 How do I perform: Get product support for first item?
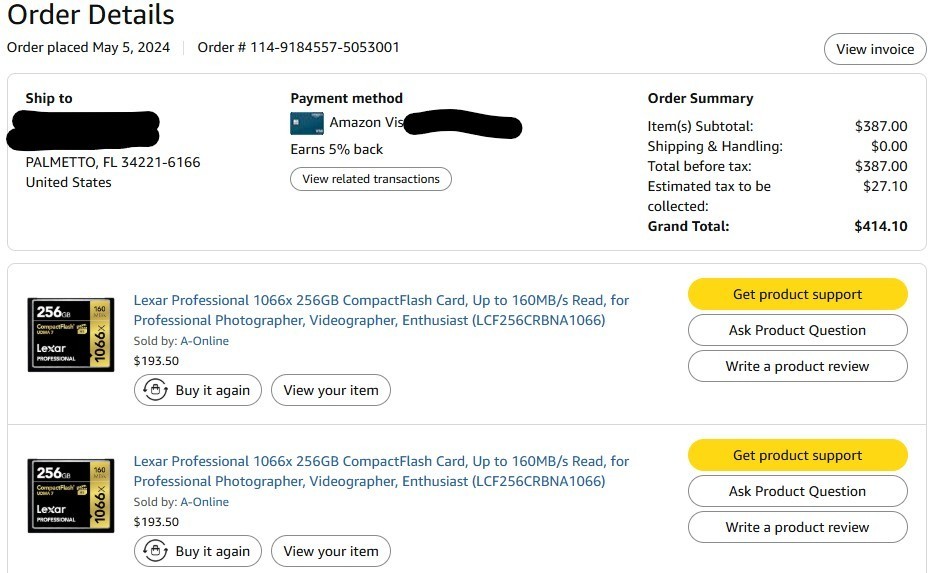click(x=797, y=294)
